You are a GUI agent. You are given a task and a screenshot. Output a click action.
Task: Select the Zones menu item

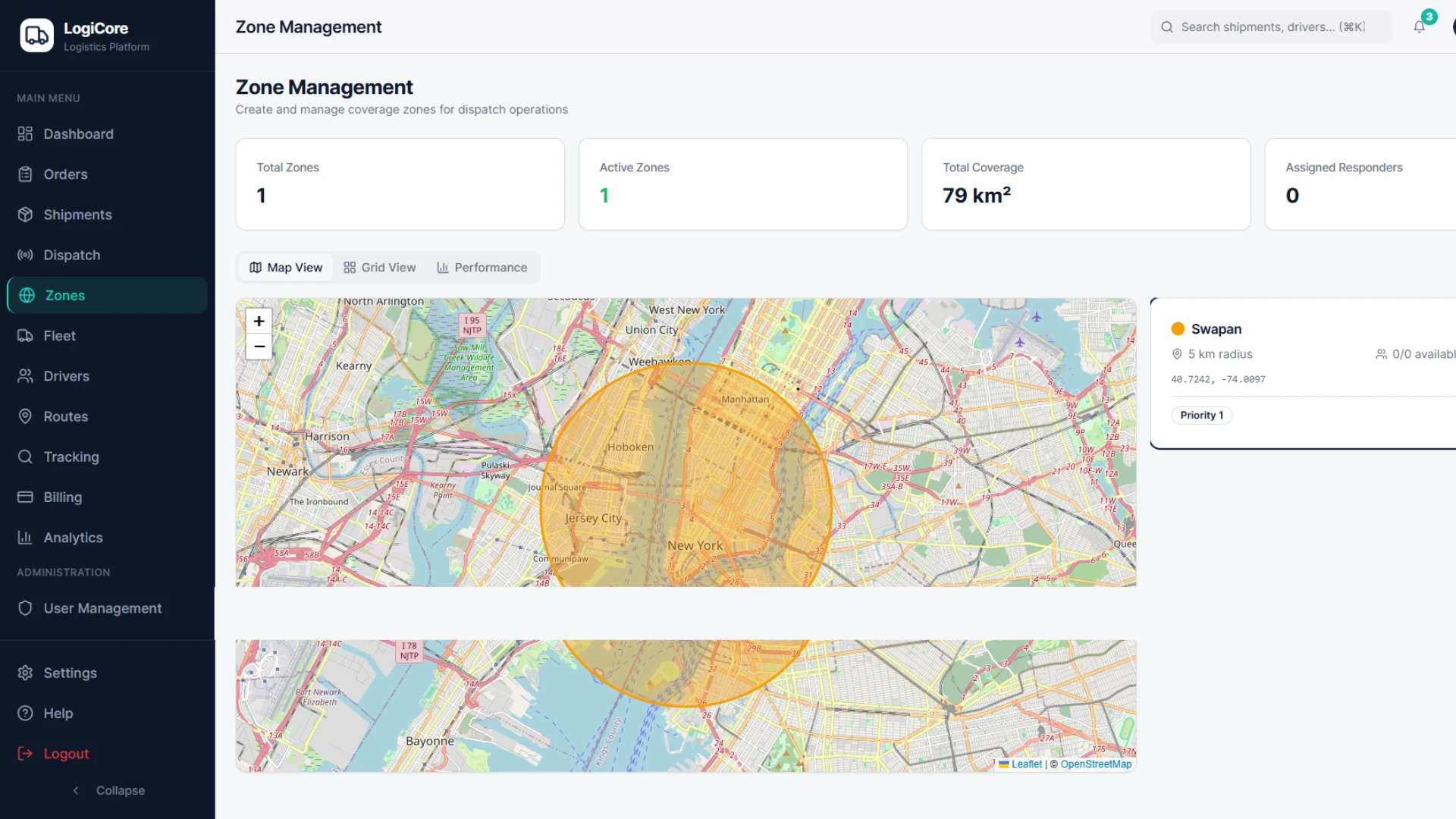pyautogui.click(x=107, y=296)
